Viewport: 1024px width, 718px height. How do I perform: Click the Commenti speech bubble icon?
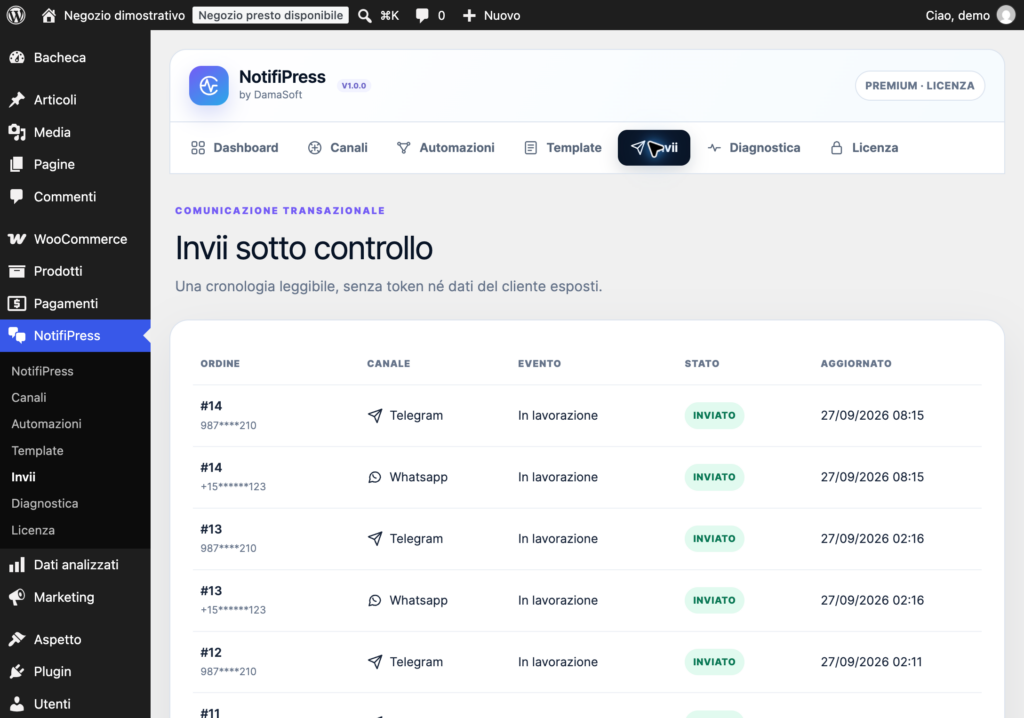[x=17, y=196]
